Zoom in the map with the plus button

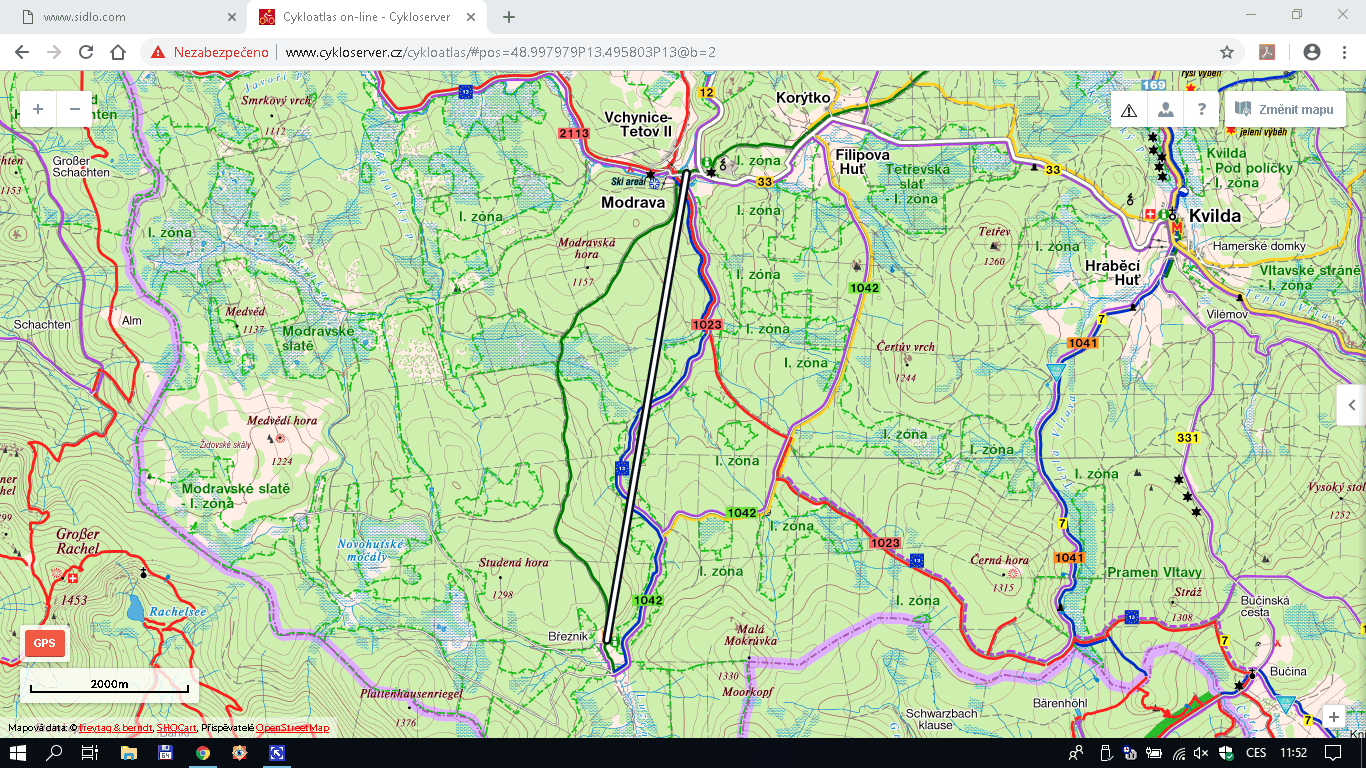[x=38, y=109]
